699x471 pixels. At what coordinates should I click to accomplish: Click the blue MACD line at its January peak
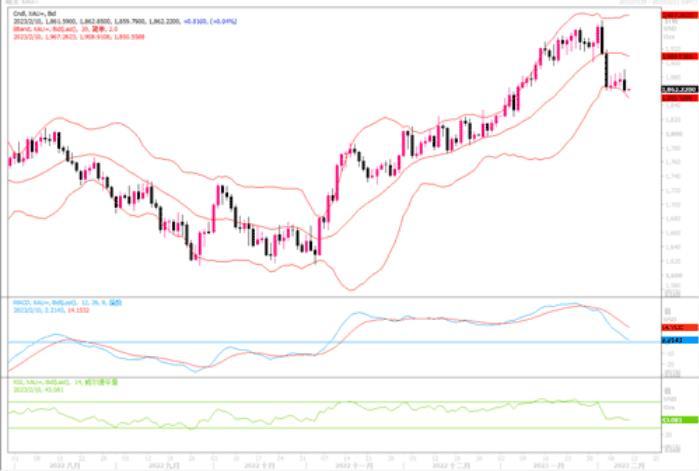point(575,304)
